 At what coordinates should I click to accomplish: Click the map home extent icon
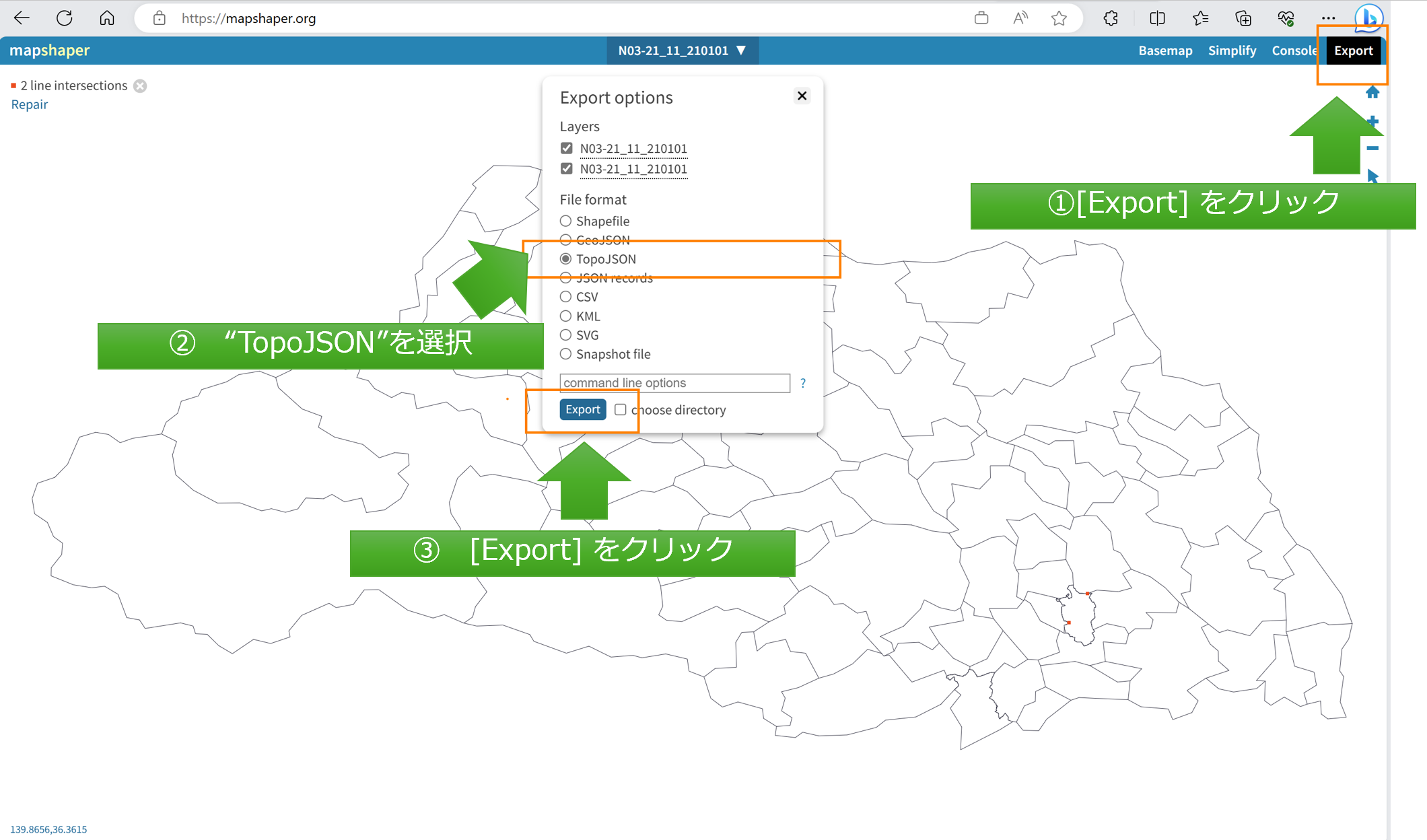tap(1372, 92)
